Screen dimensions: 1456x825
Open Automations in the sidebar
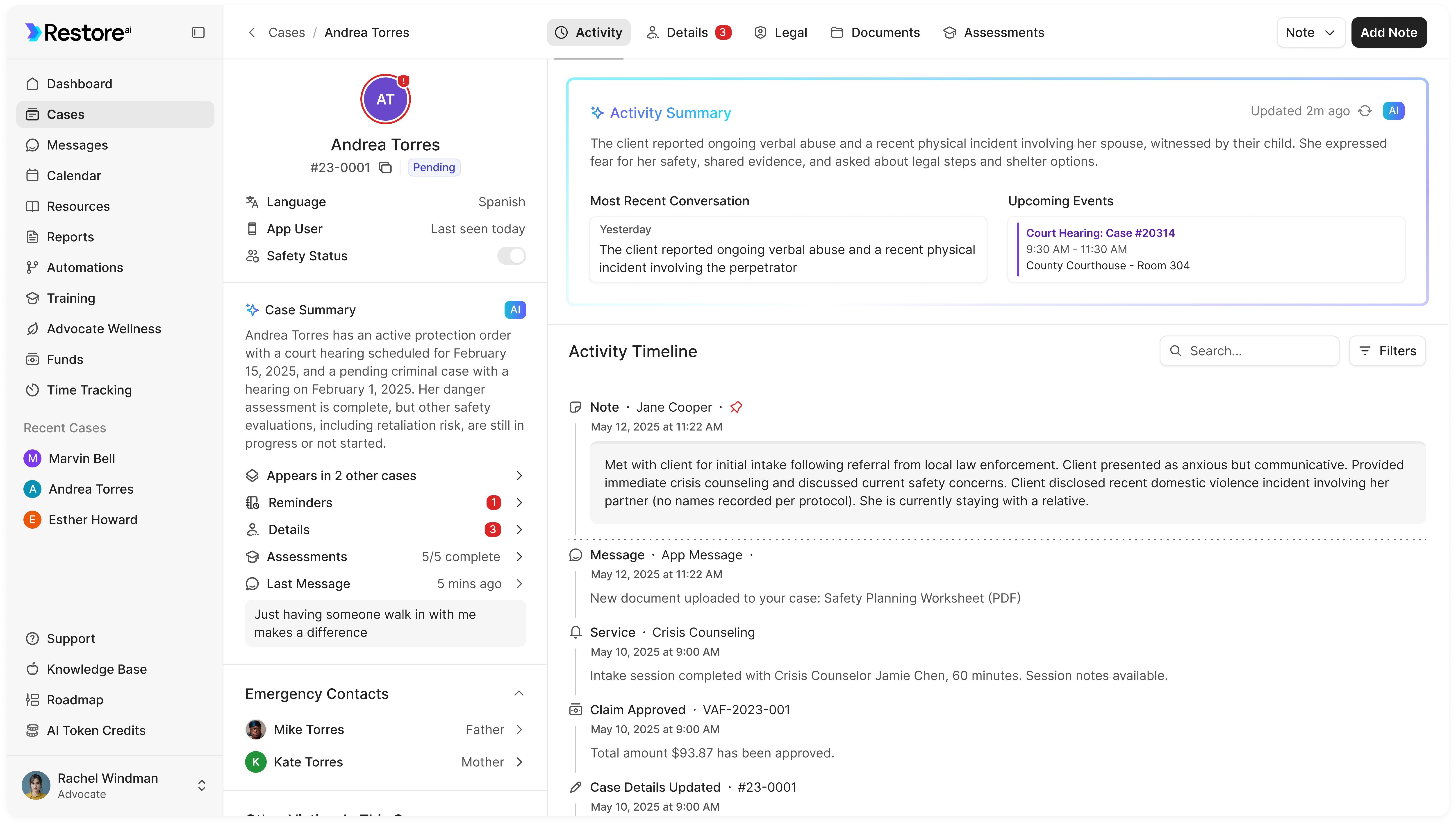(x=84, y=267)
